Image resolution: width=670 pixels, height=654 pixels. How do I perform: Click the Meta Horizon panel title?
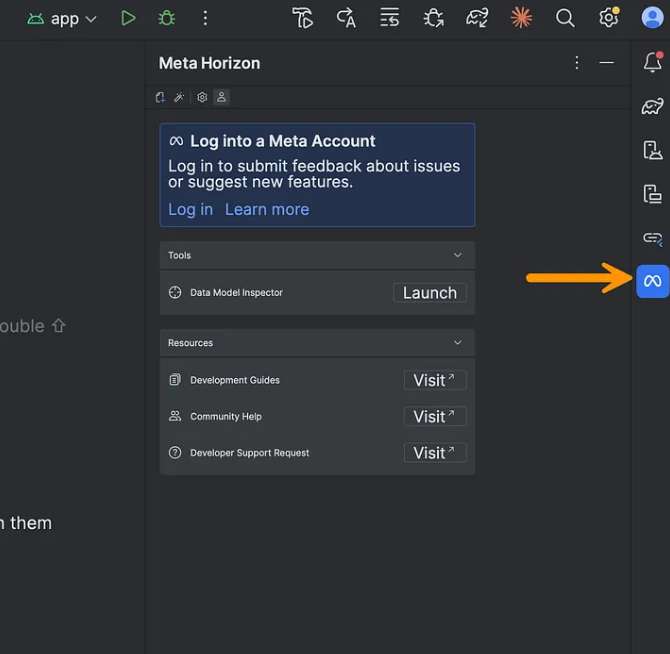point(209,63)
